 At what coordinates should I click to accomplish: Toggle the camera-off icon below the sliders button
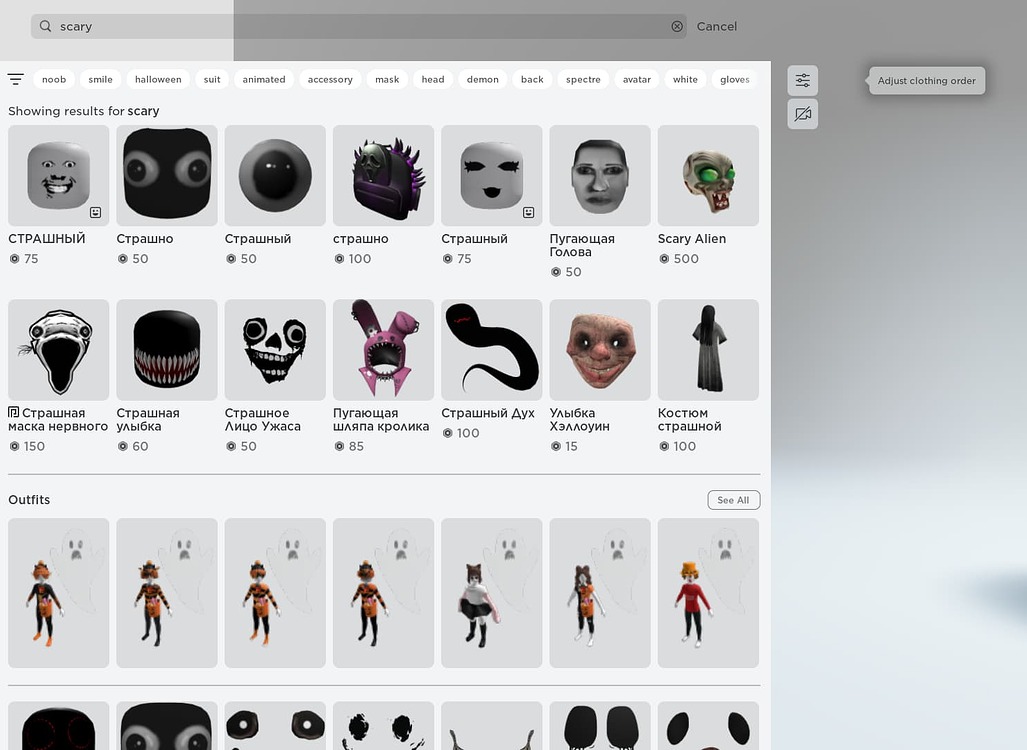(x=802, y=113)
